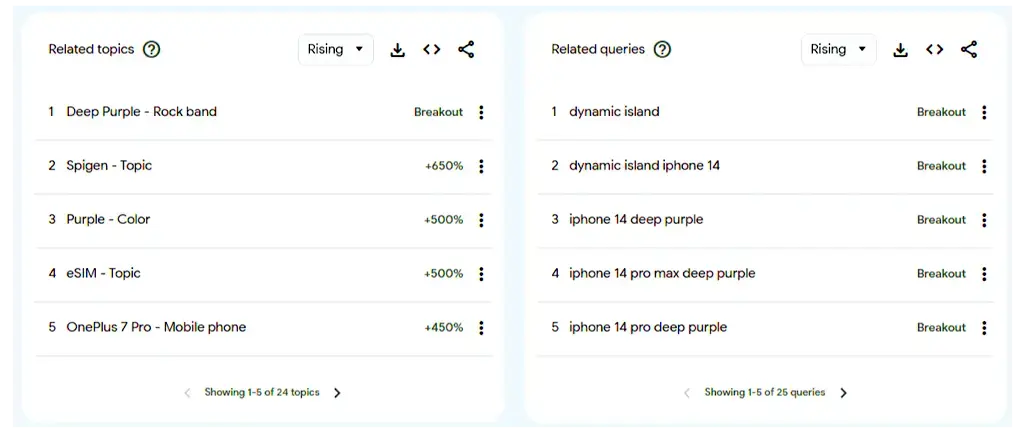The image size is (1024, 432).
Task: Open dynamic island iphone 14 query
Action: tap(645, 166)
